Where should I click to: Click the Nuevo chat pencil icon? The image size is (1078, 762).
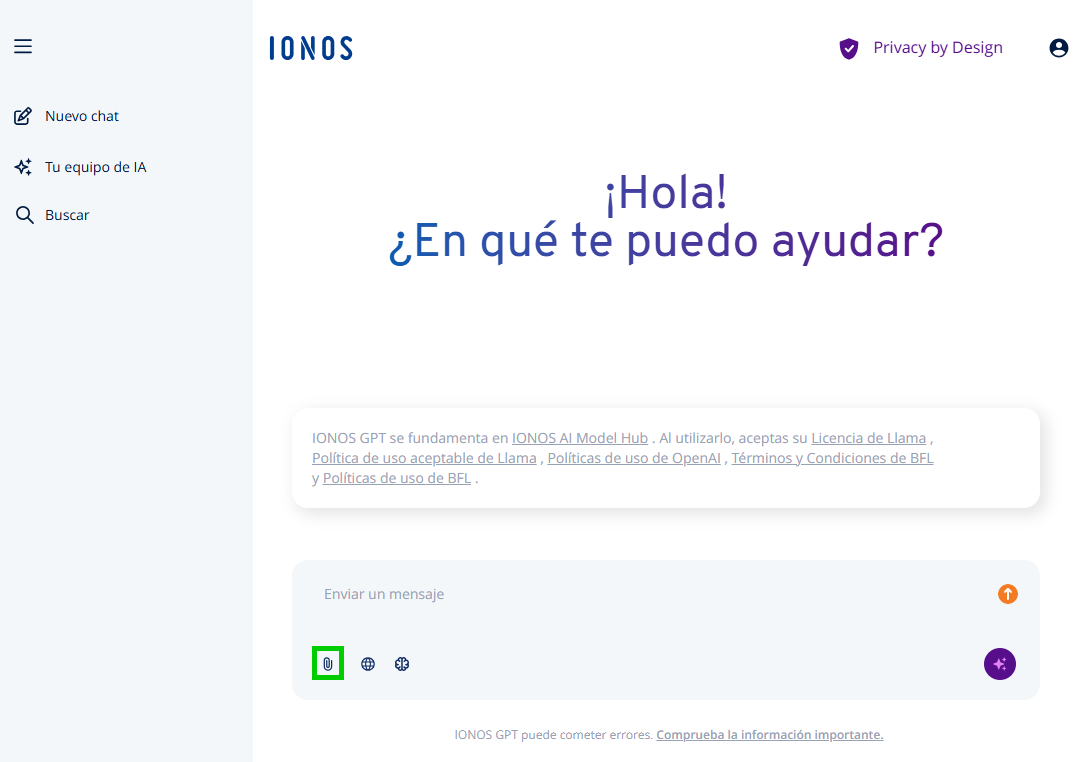[23, 116]
